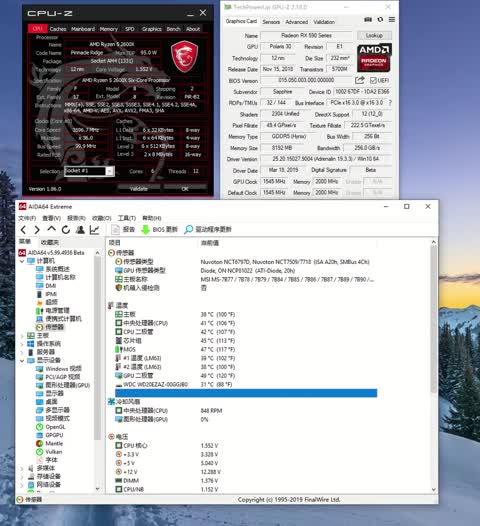Expand operating system node in tree
This screenshot has height=526, width=480.
(22, 344)
